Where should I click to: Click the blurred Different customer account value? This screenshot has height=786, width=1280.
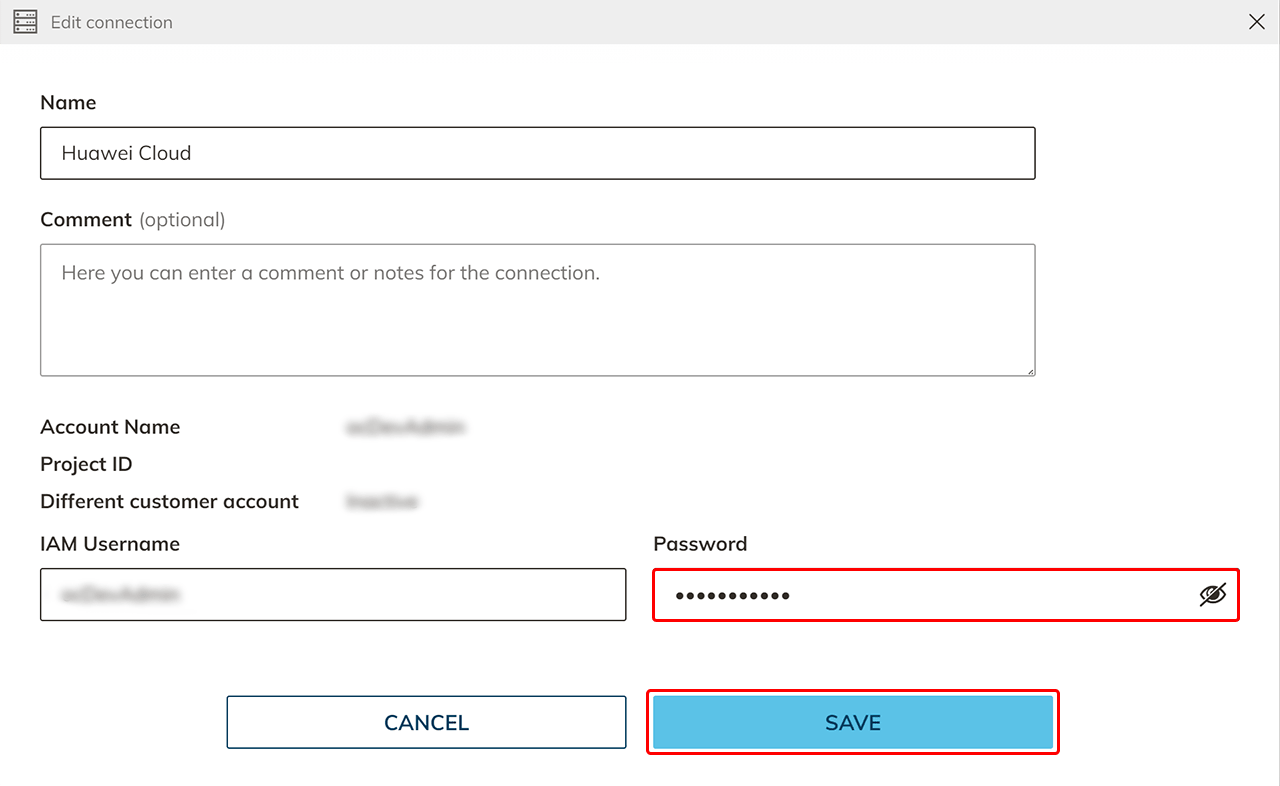coord(382,501)
